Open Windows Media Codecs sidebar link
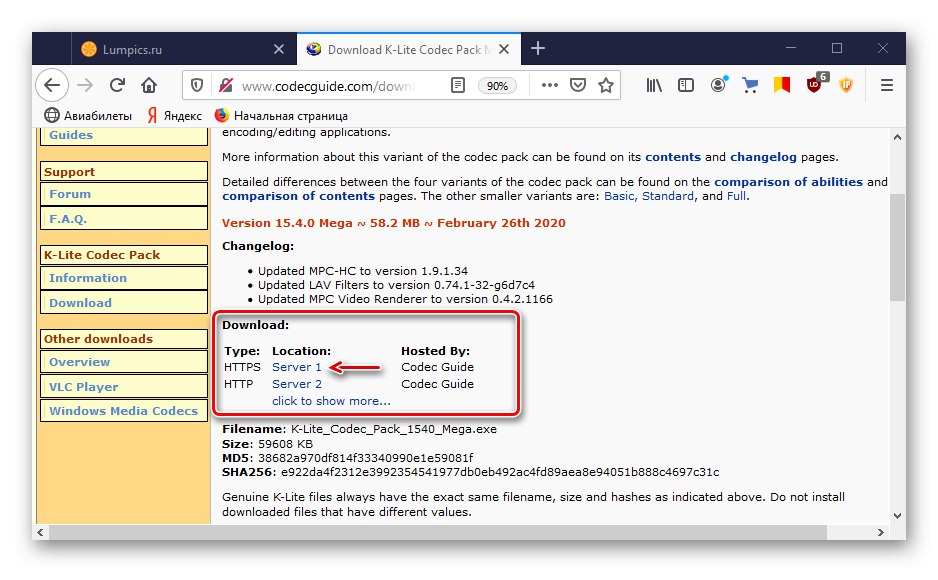The image size is (938, 580). pyautogui.click(x=124, y=411)
